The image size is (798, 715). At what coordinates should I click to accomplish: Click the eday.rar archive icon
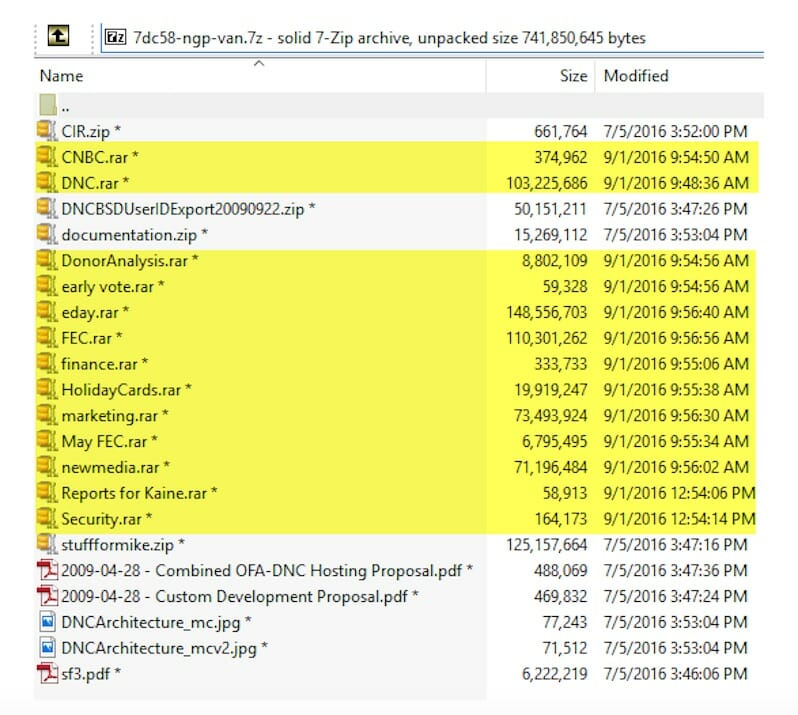pos(47,312)
